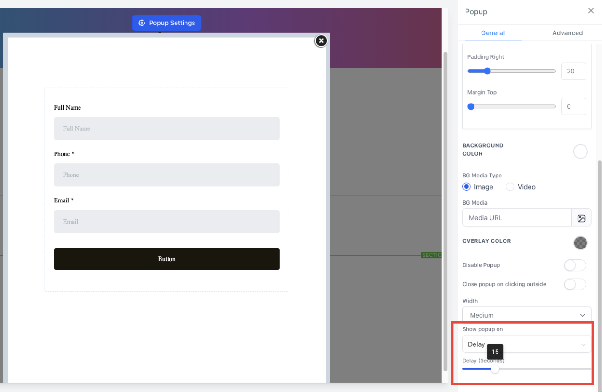Click the gear icon in Popup Settings button
Screen dimensions: 602x392
click(142, 23)
